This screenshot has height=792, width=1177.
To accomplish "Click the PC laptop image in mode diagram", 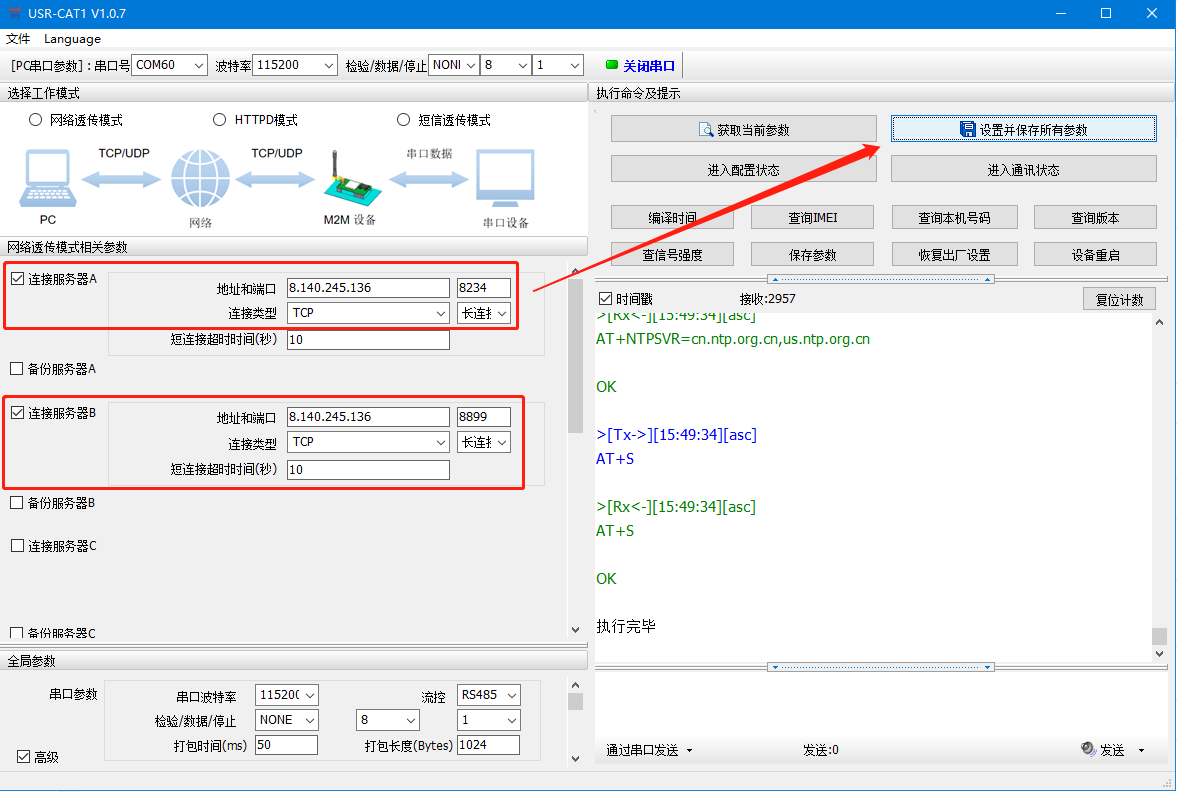I will pos(46,179).
